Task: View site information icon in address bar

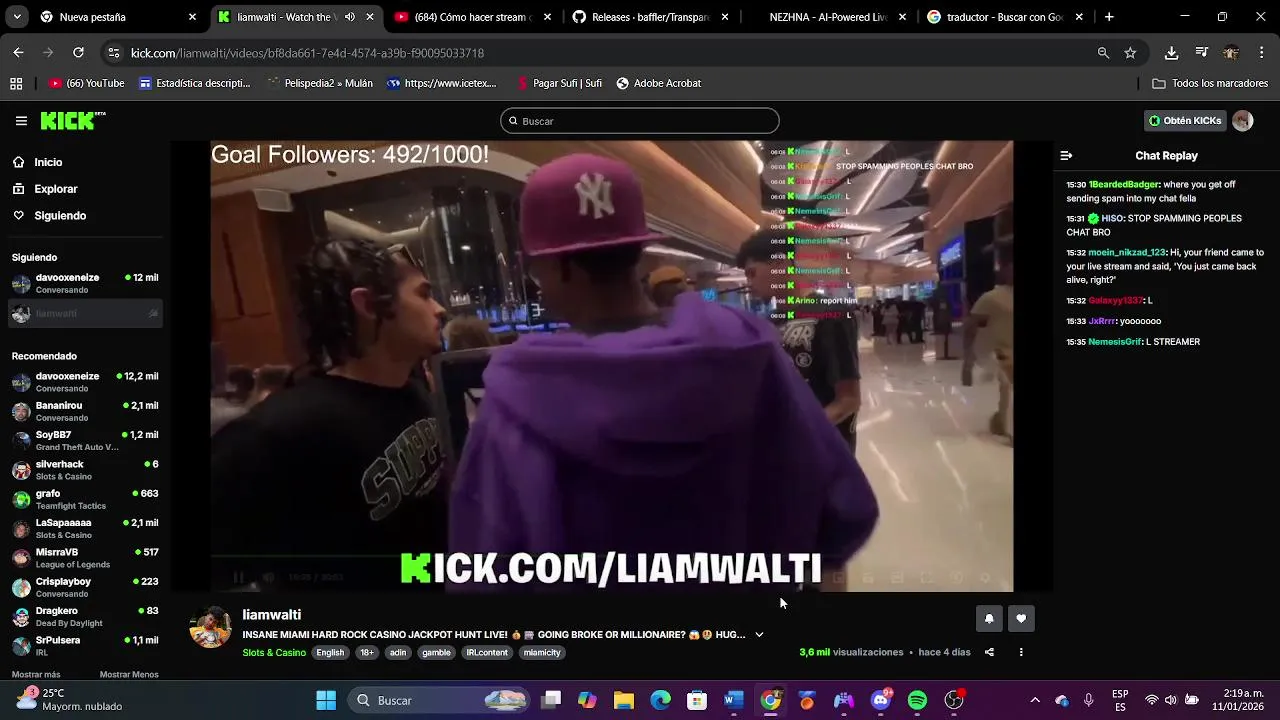Action: point(114,53)
